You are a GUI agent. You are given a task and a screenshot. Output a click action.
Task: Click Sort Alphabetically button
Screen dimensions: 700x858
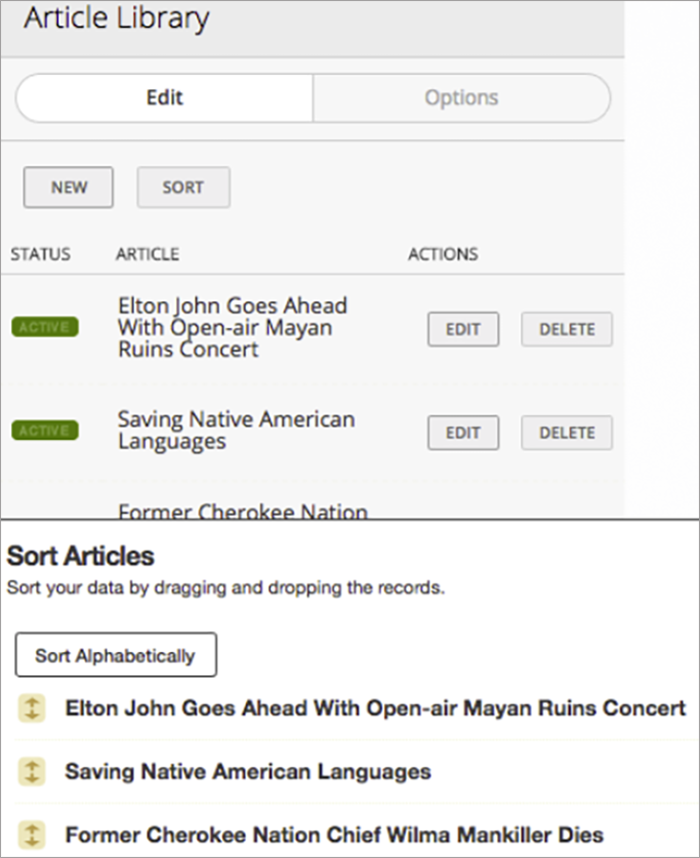pyautogui.click(x=116, y=655)
